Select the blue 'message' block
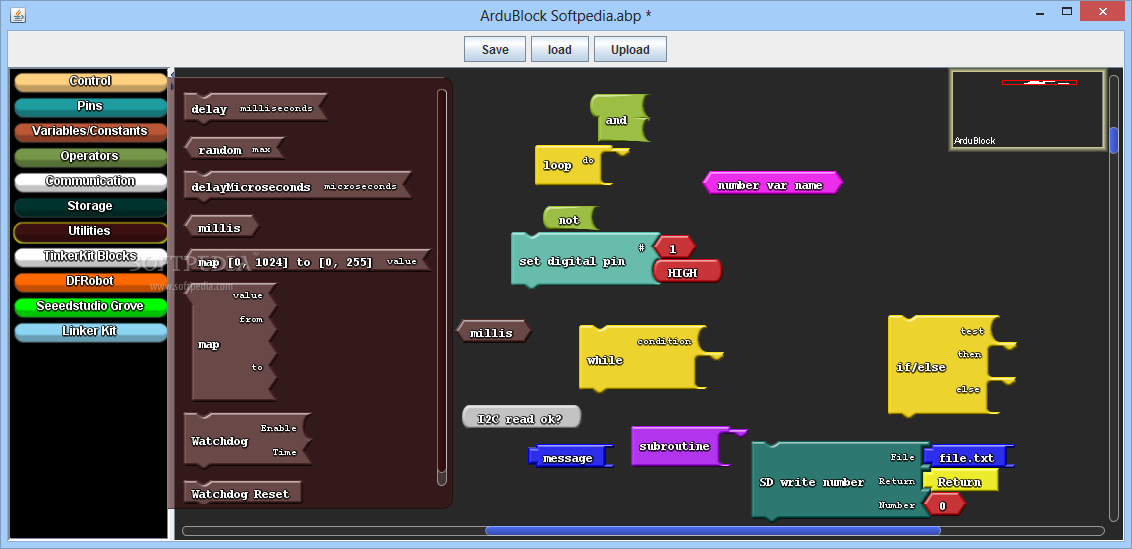The width and height of the screenshot is (1132, 549). point(570,457)
